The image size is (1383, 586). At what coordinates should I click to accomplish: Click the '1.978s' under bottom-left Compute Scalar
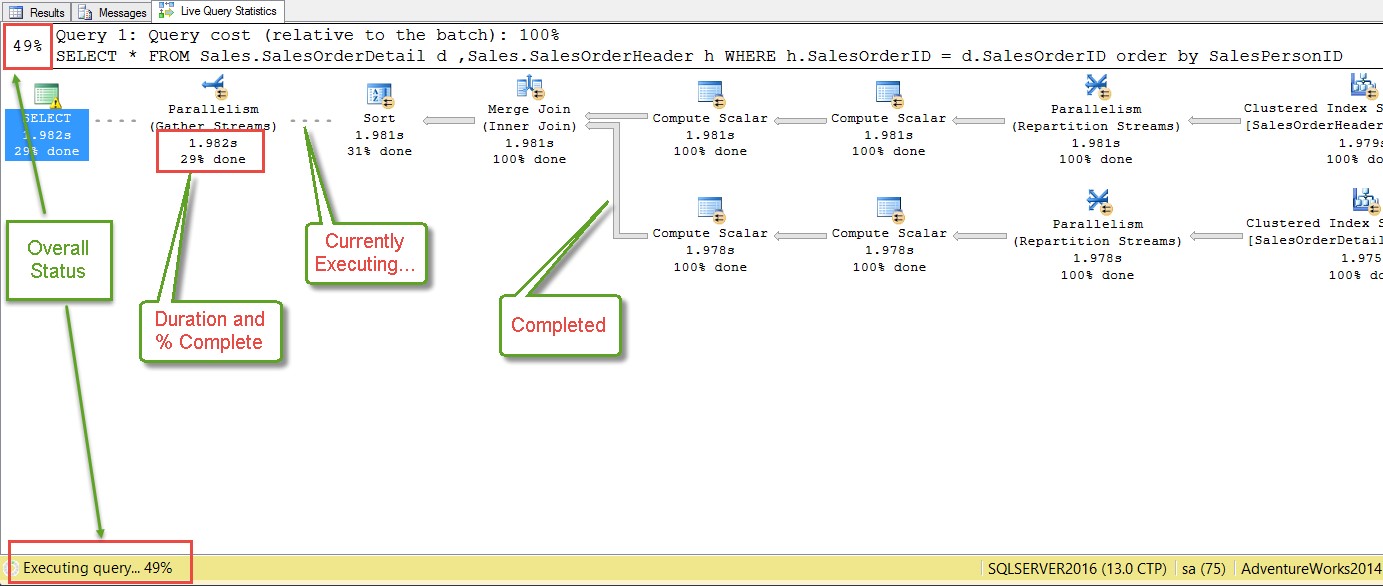pyautogui.click(x=710, y=250)
